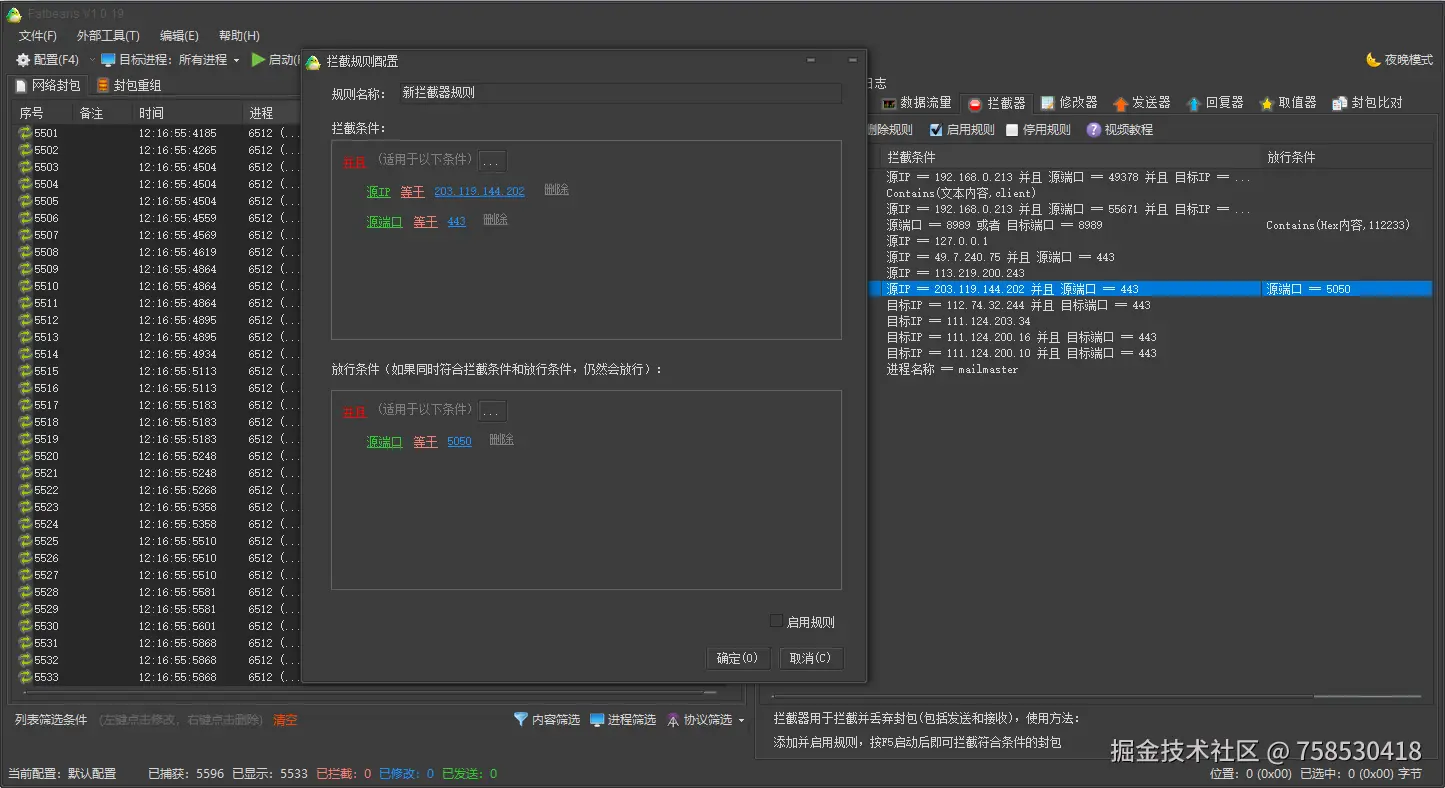Enable the 启用规则 checkbox in the dialog
1445x788 pixels.
[x=777, y=620]
